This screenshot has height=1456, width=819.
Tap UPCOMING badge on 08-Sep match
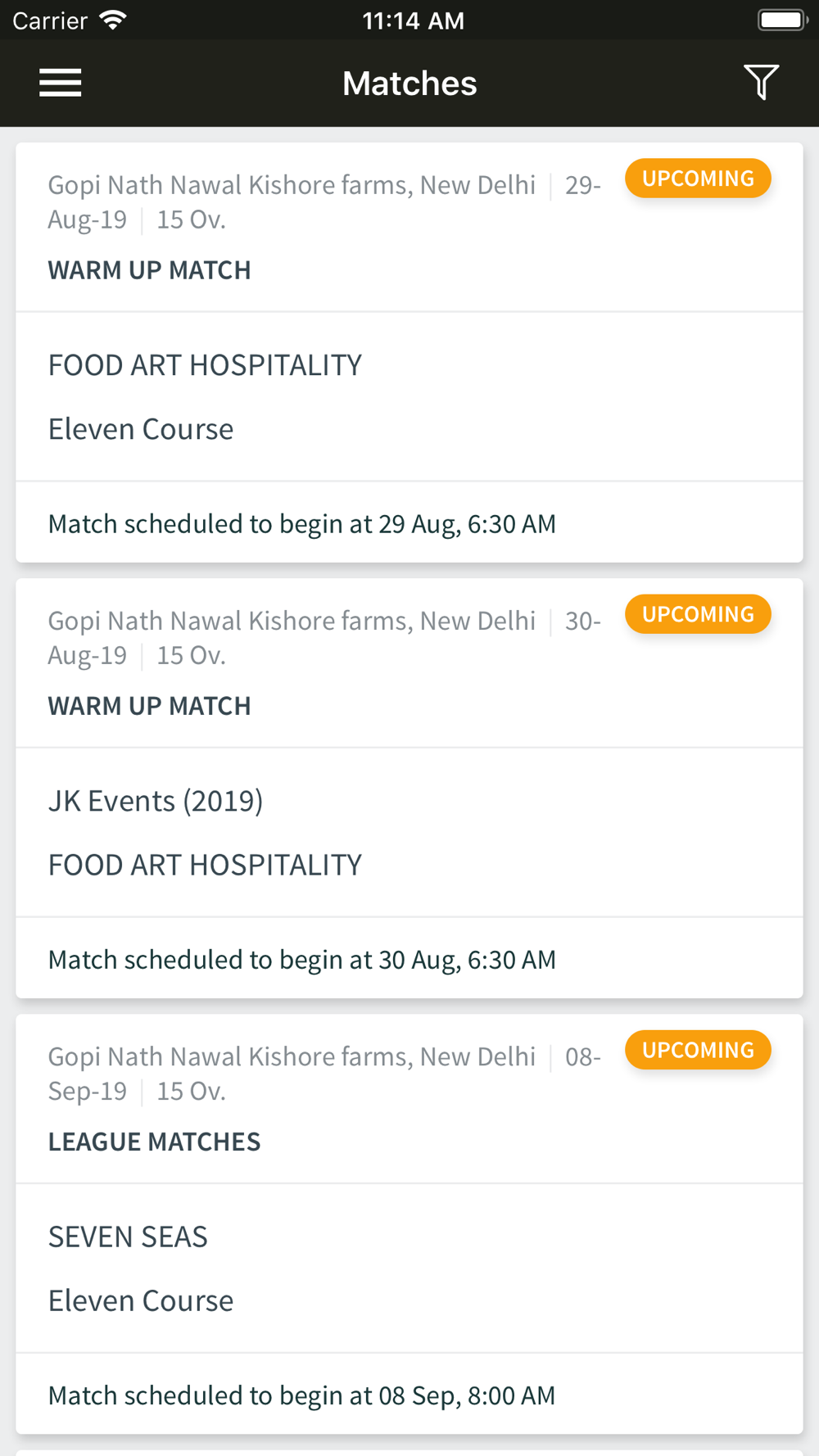pyautogui.click(x=698, y=1050)
